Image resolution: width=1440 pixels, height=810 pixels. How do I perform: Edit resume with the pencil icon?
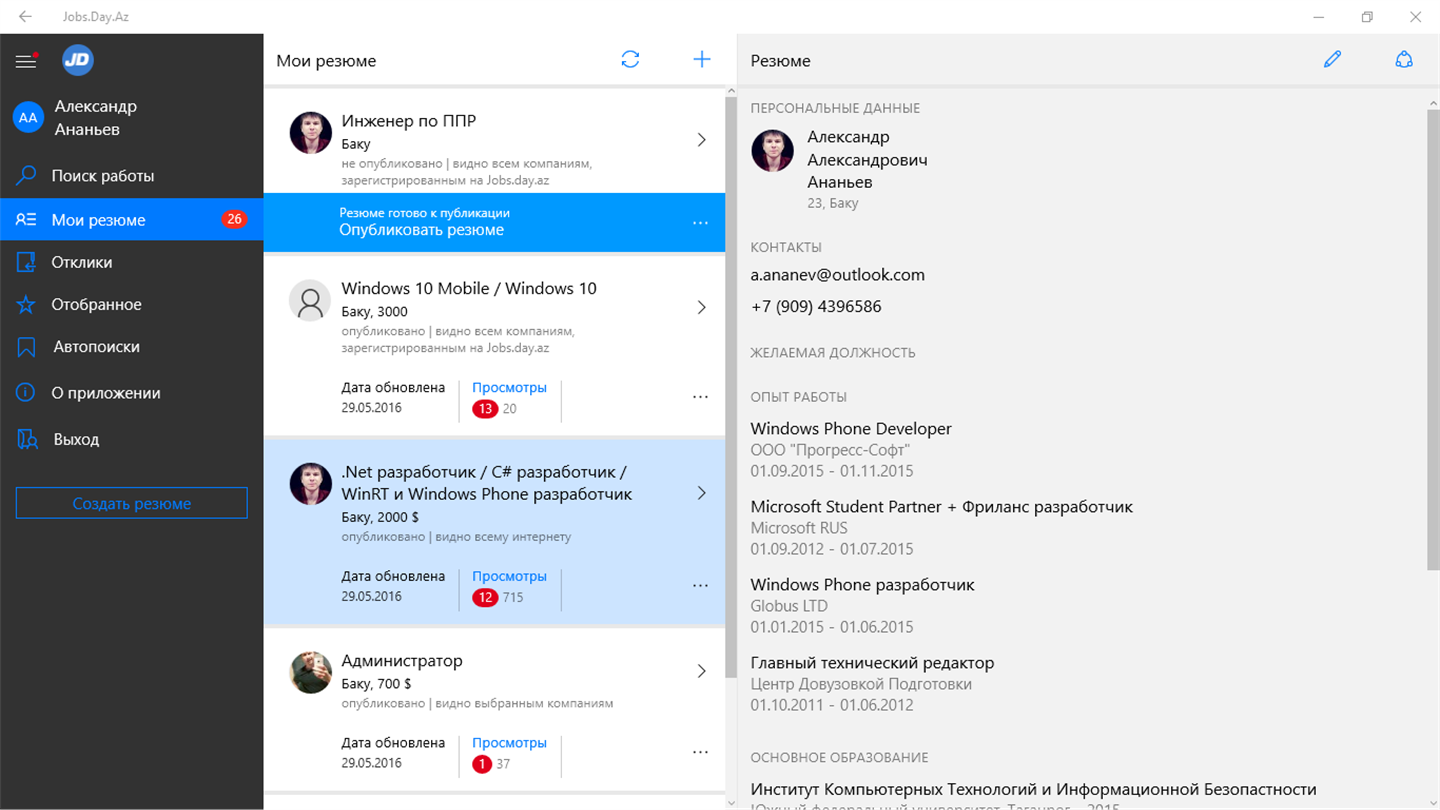pos(1332,60)
